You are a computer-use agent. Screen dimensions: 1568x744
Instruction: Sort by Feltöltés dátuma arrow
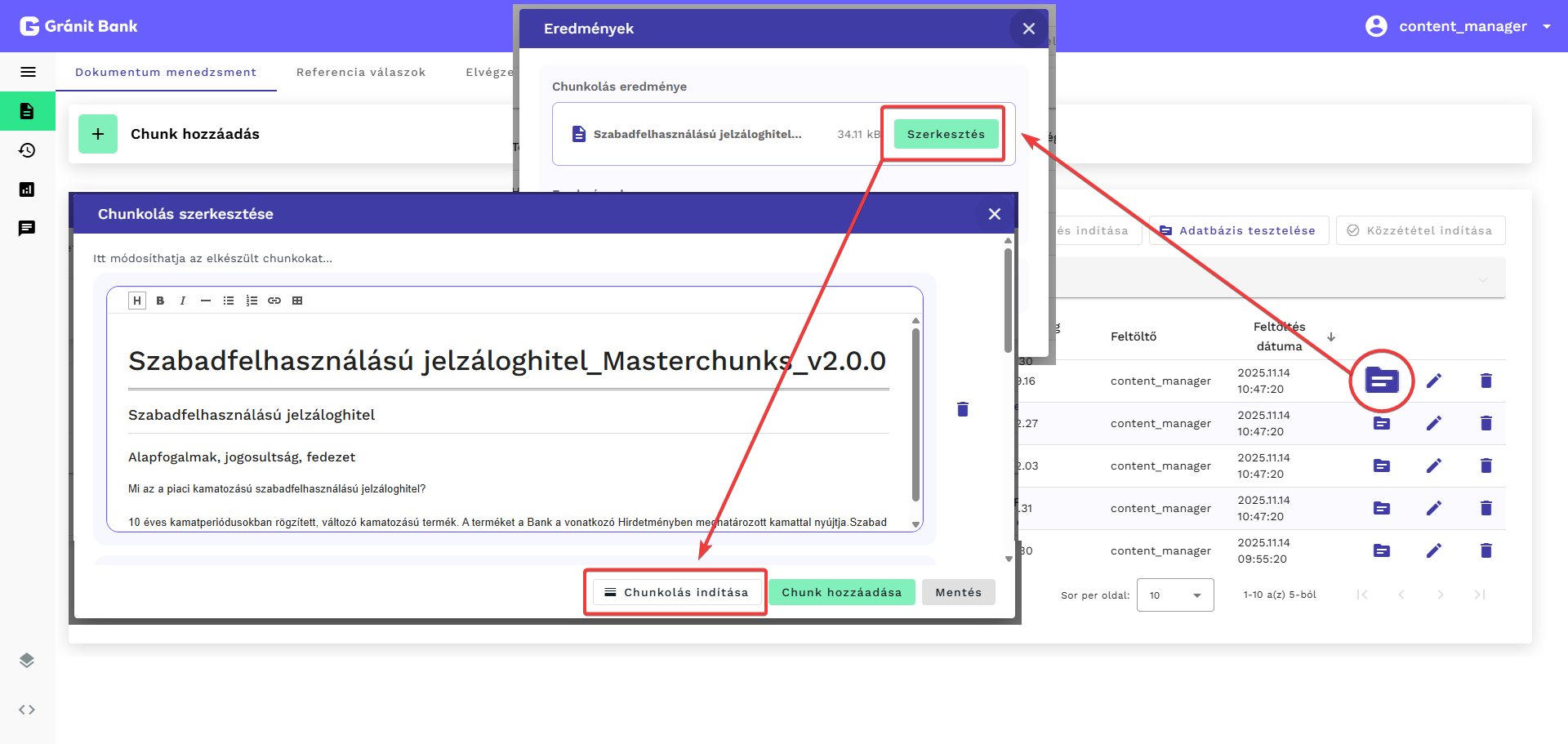[x=1331, y=336]
